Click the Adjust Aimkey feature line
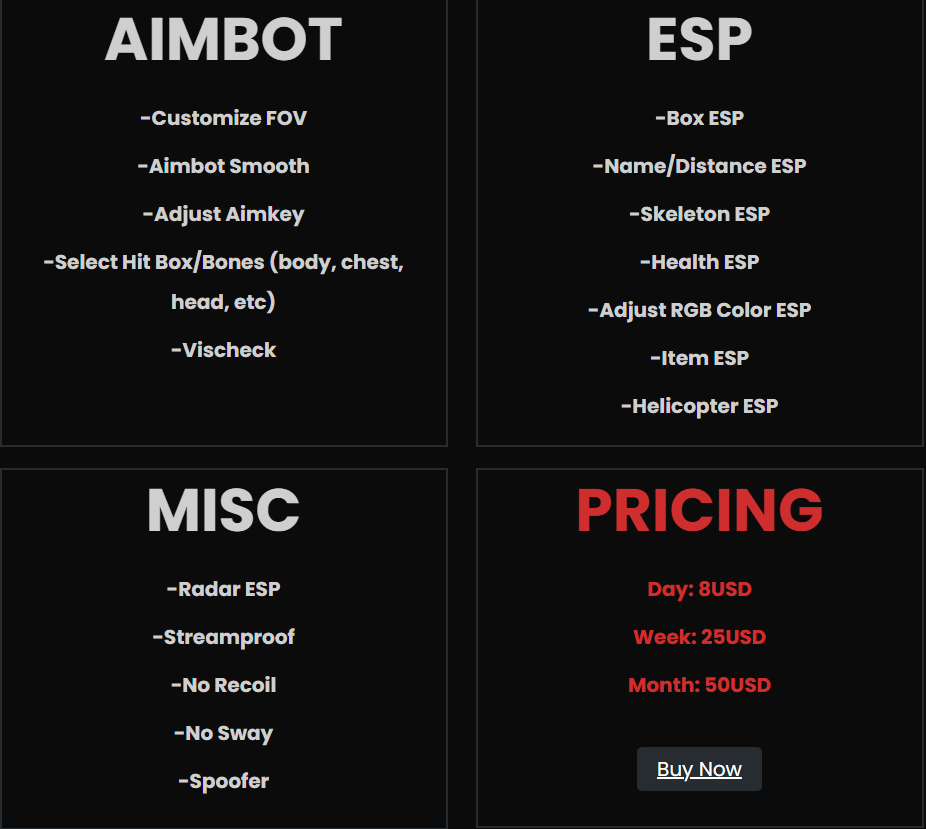 tap(223, 214)
